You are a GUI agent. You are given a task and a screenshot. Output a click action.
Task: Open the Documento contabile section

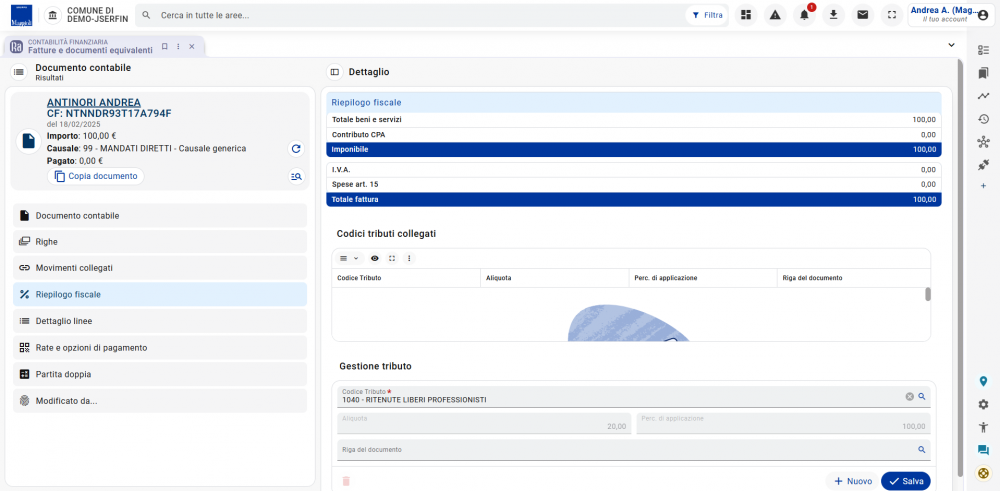coord(159,216)
